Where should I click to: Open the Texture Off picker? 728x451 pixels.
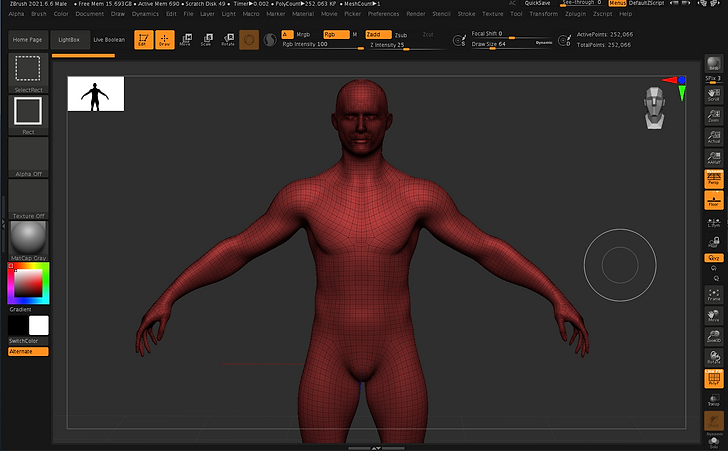pos(28,199)
